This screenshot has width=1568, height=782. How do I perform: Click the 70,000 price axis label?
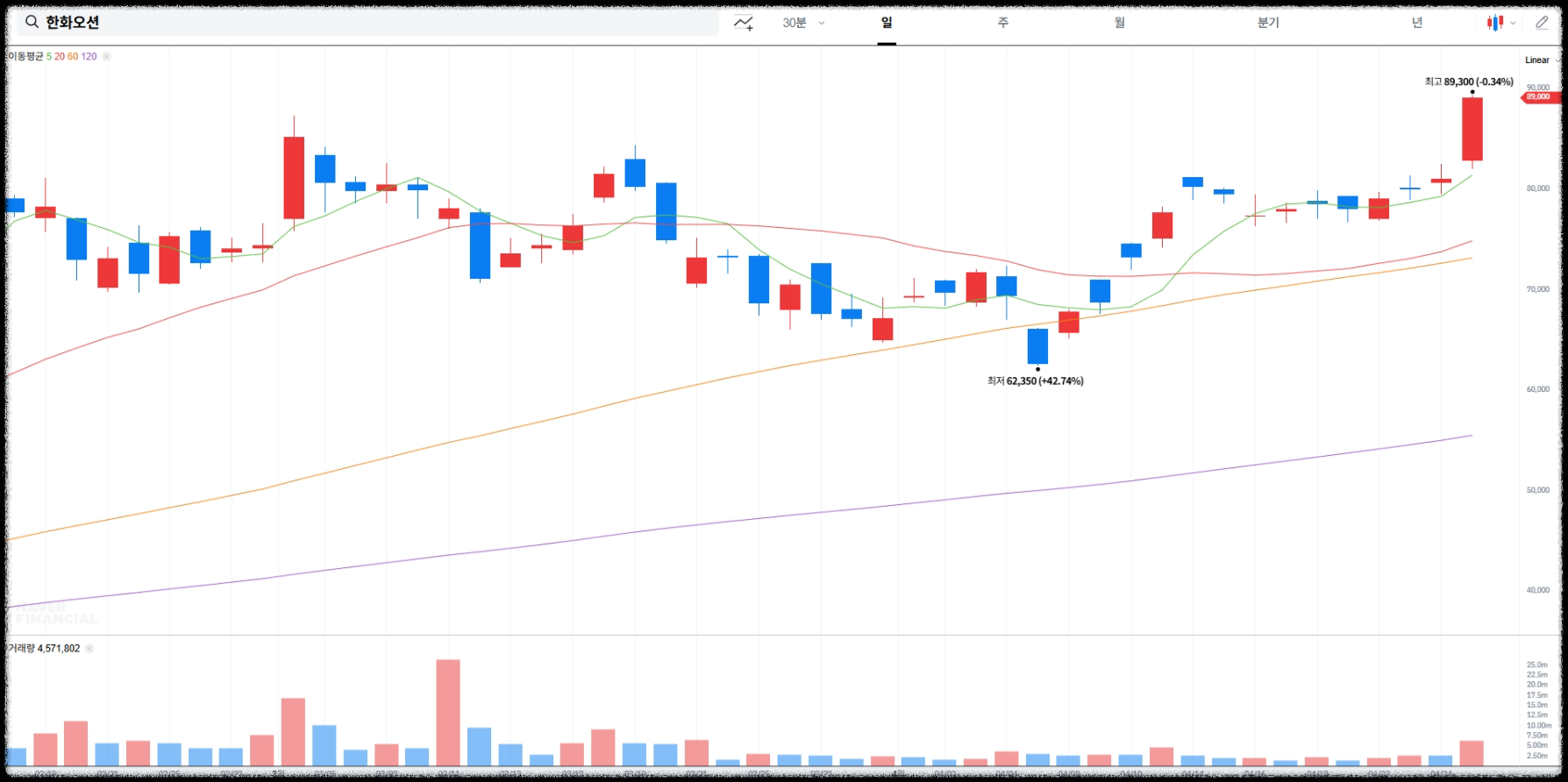coord(1538,289)
